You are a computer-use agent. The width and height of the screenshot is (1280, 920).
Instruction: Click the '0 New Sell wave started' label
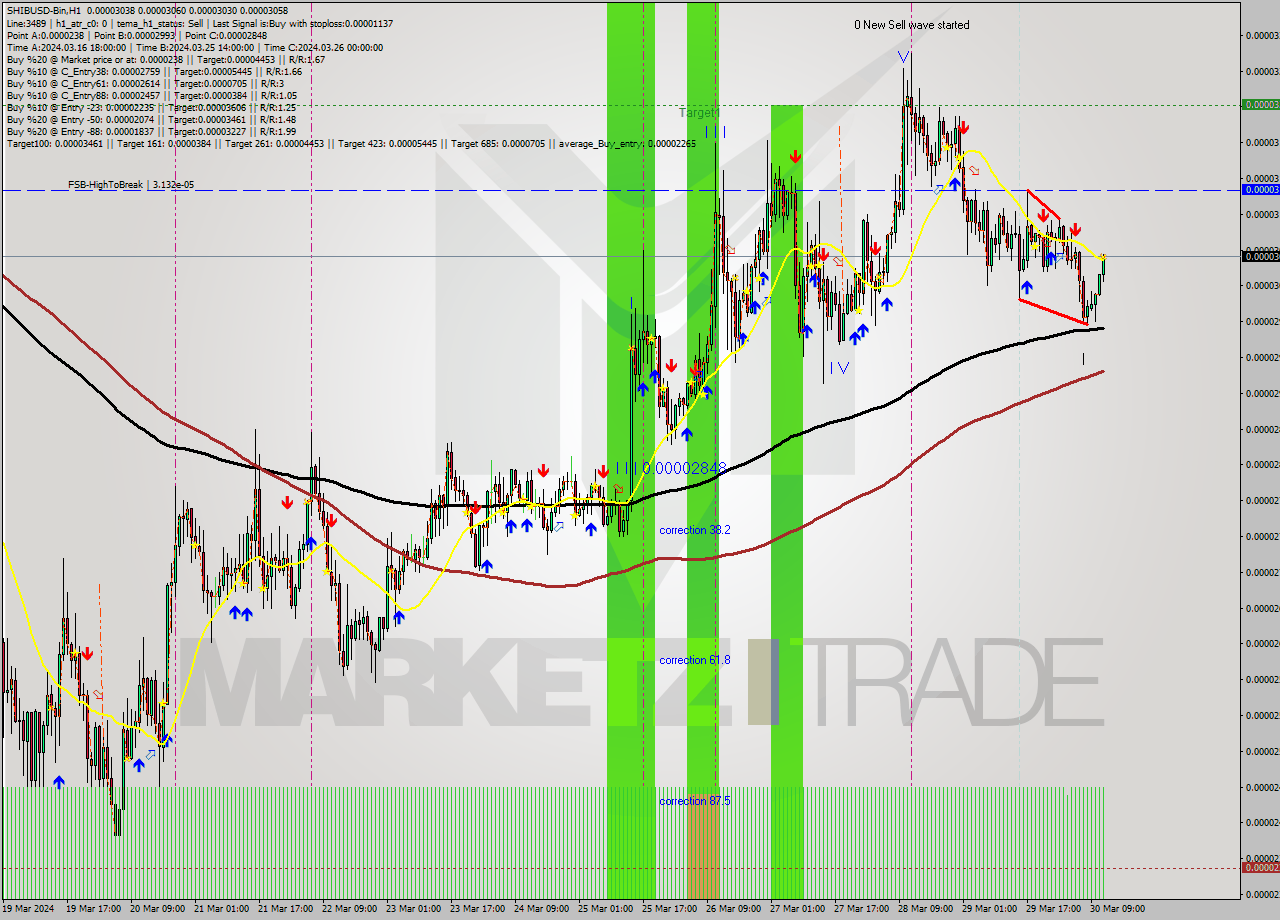(x=911, y=25)
